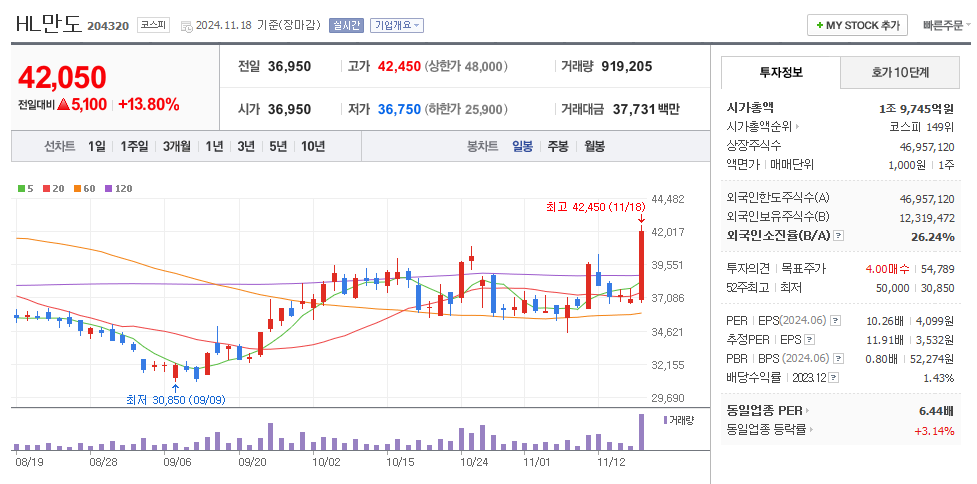Click the purple 120-day moving average swatch
The width and height of the screenshot is (977, 484).
[x=108, y=188]
